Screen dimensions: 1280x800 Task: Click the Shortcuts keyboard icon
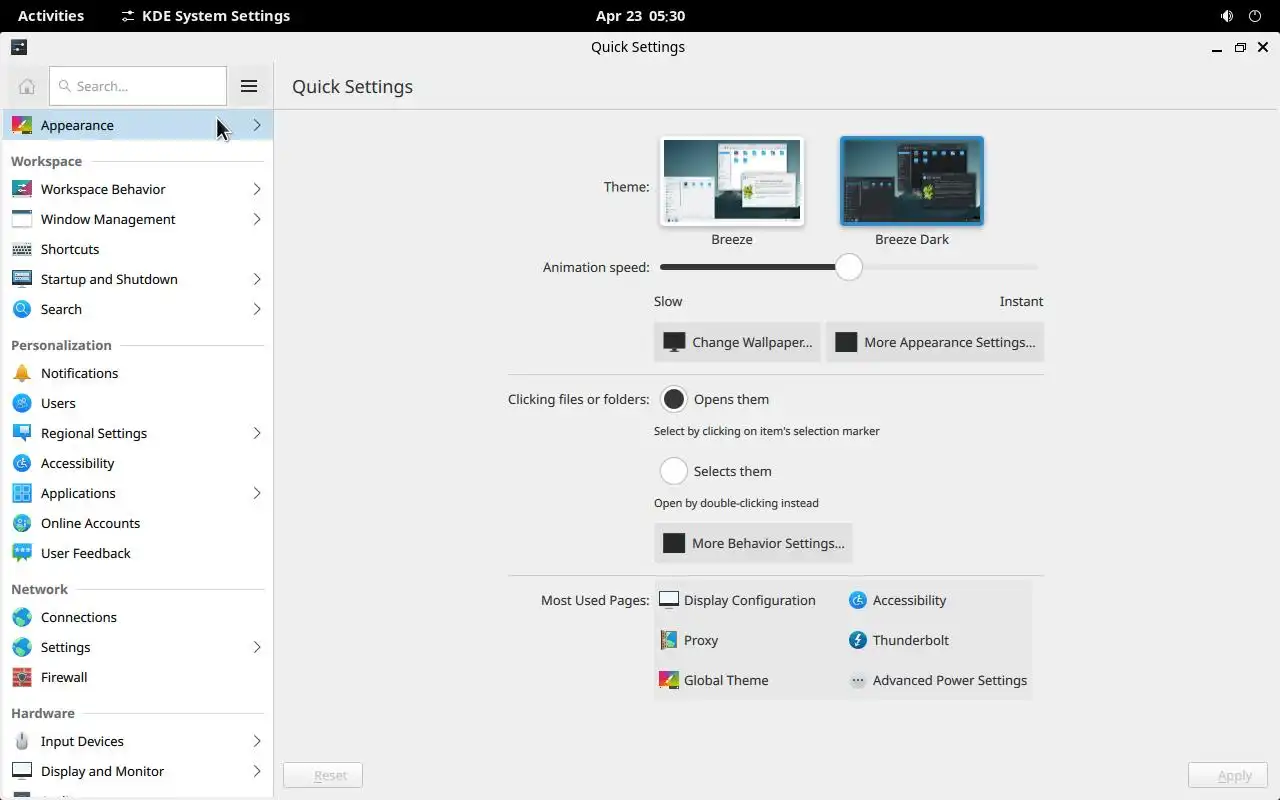22,249
